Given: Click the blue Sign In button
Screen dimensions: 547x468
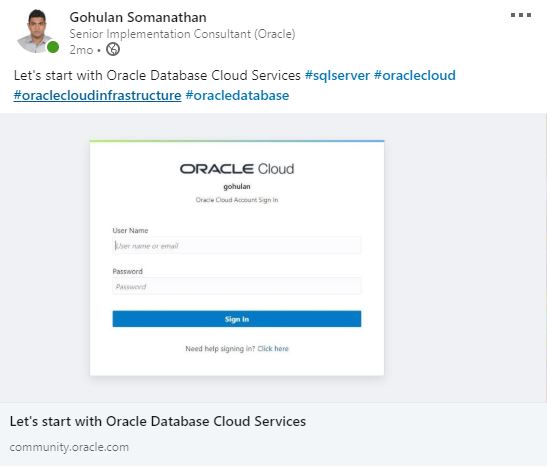Looking at the screenshot, I should (x=237, y=319).
